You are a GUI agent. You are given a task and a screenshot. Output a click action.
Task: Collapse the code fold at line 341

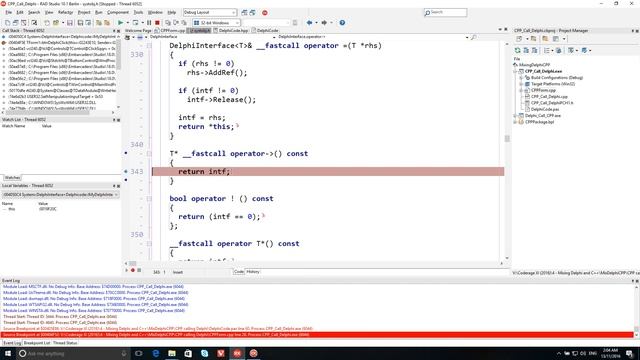[149, 154]
